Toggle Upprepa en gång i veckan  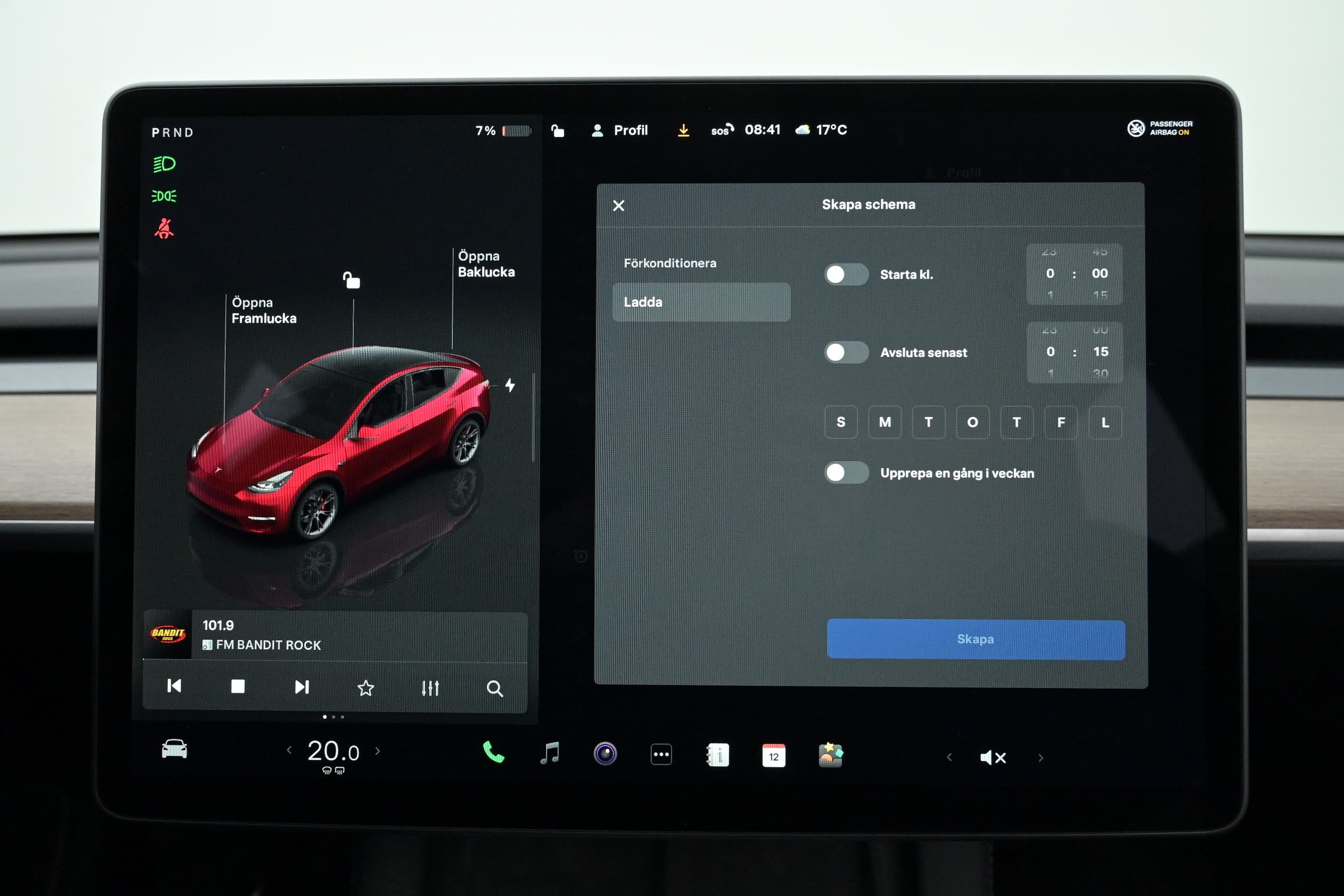[x=846, y=473]
